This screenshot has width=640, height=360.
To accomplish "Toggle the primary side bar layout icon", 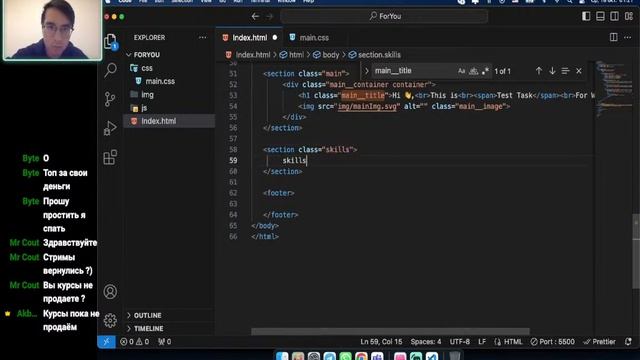I will (586, 16).
